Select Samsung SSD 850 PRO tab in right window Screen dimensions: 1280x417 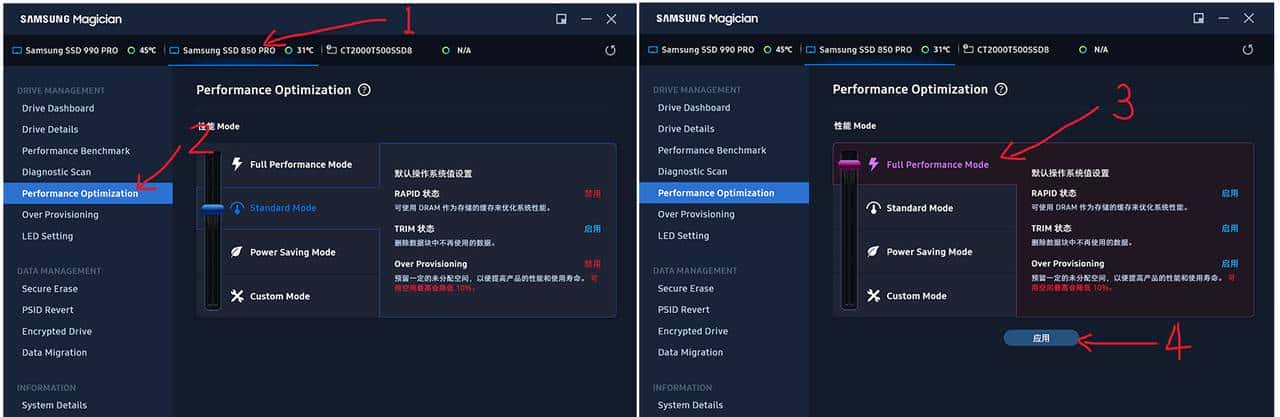pyautogui.click(x=880, y=49)
